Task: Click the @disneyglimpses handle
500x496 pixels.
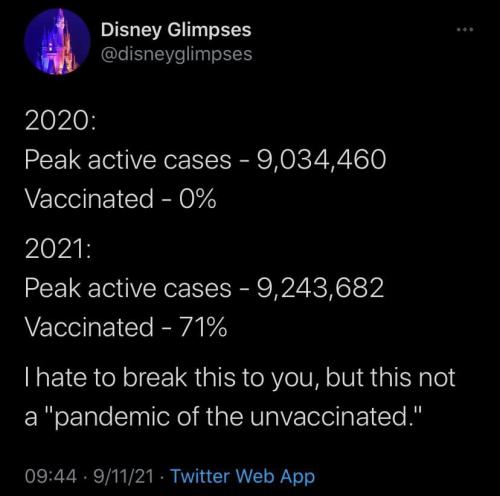Action: [177, 54]
